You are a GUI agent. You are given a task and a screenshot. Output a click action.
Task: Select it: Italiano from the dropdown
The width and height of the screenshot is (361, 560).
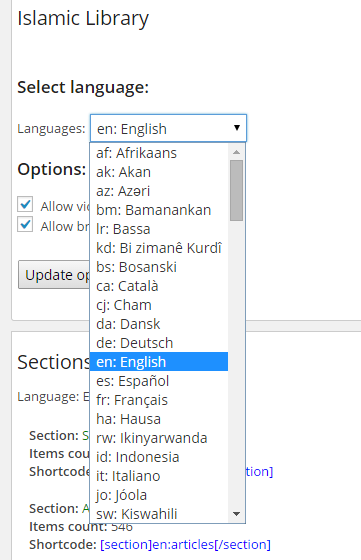159,476
